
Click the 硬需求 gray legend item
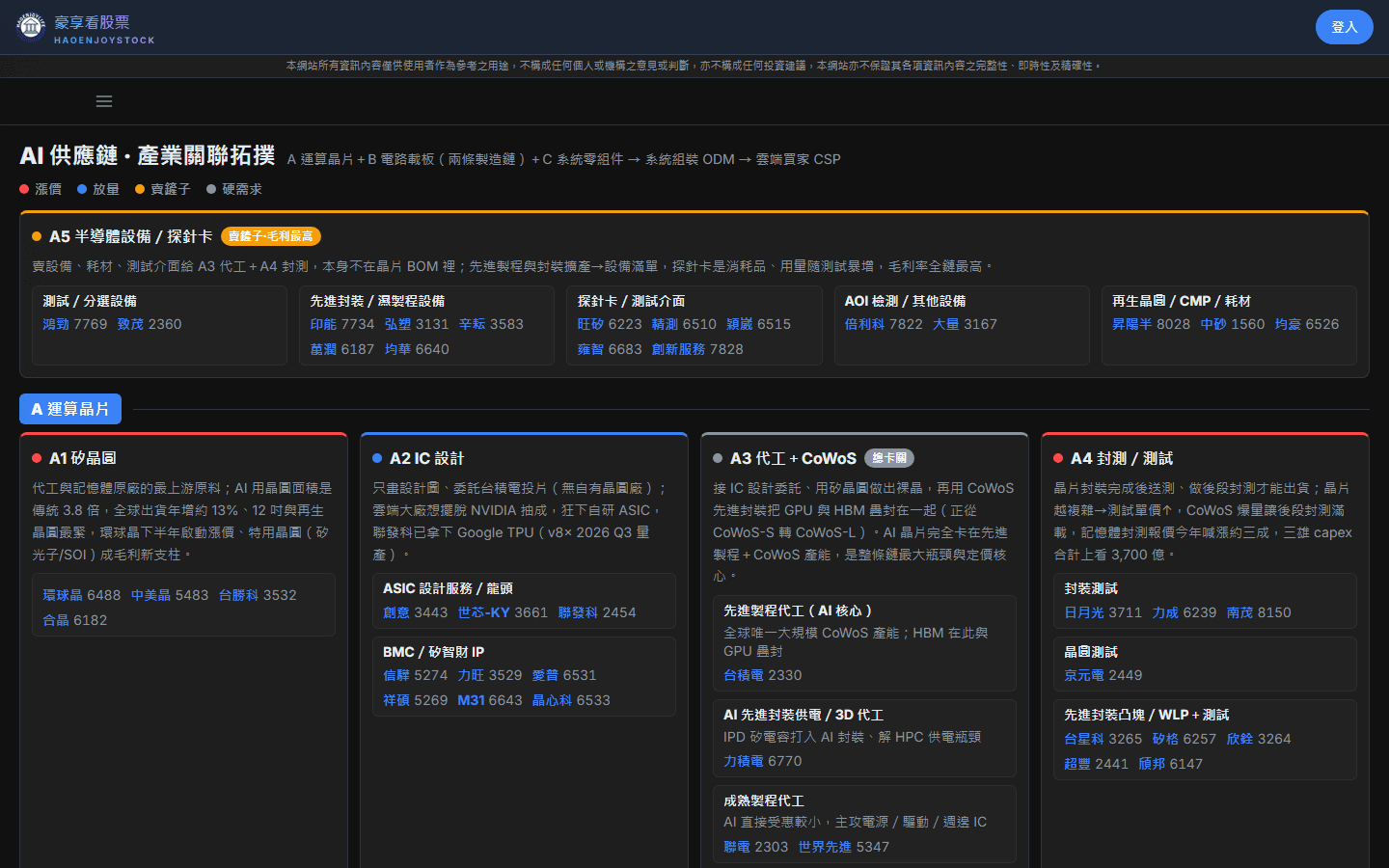pos(234,189)
